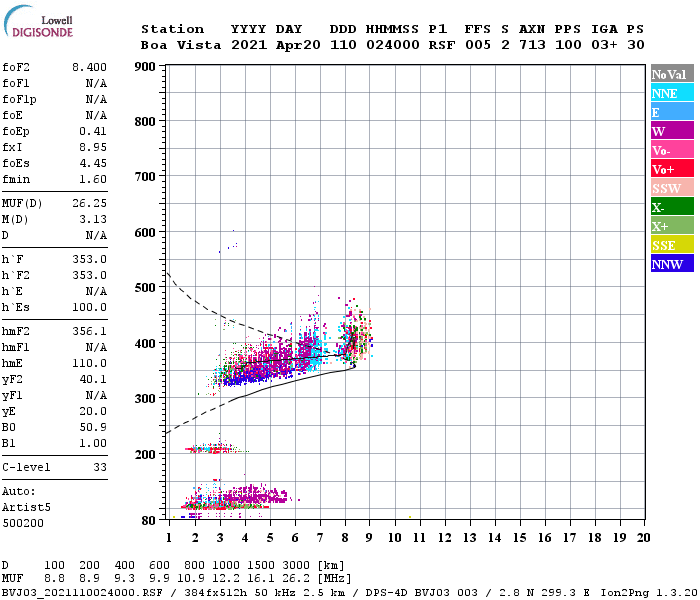Click the 500200 version number

(23, 524)
